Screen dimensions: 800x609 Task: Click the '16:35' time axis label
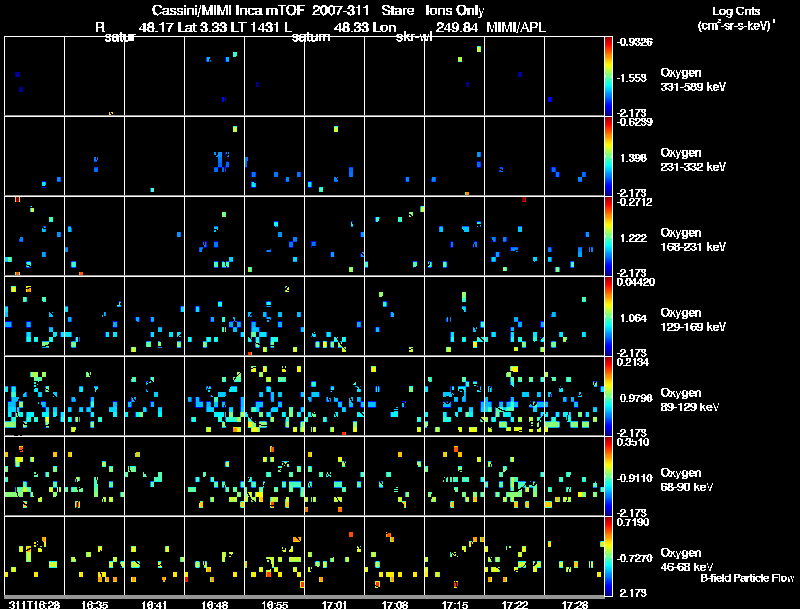[x=94, y=604]
